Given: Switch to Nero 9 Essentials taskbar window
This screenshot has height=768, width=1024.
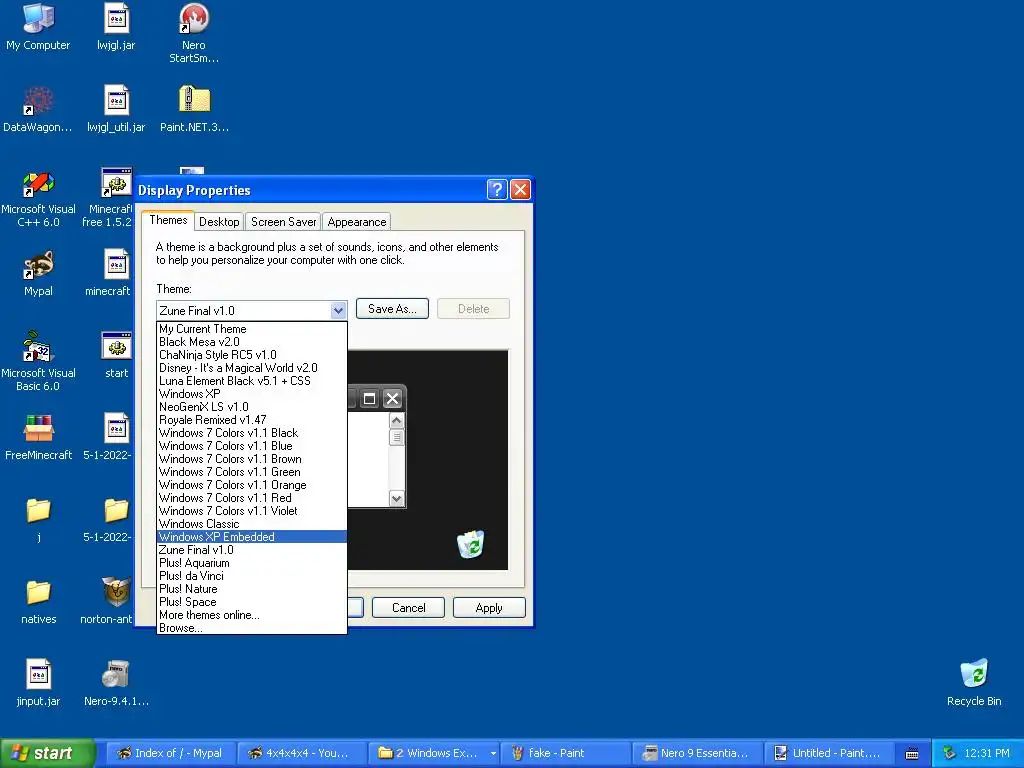Looking at the screenshot, I should click(696, 753).
